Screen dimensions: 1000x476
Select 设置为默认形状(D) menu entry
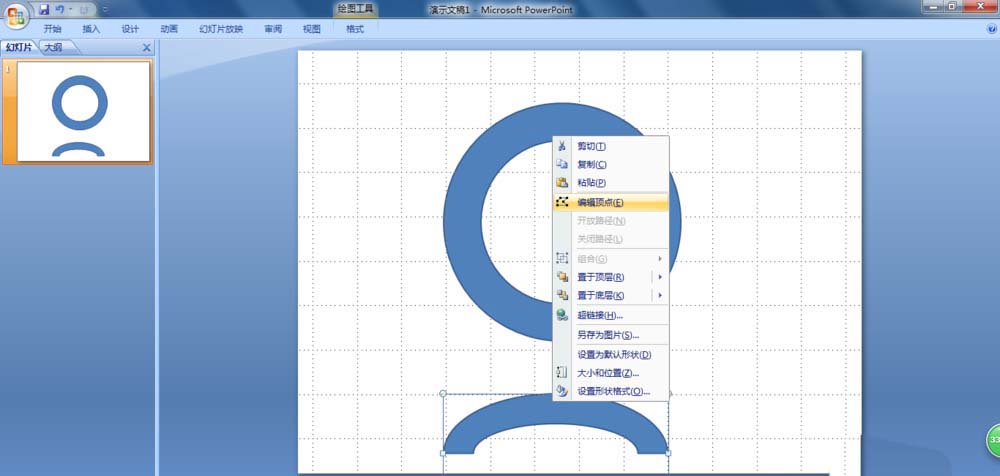[610, 355]
